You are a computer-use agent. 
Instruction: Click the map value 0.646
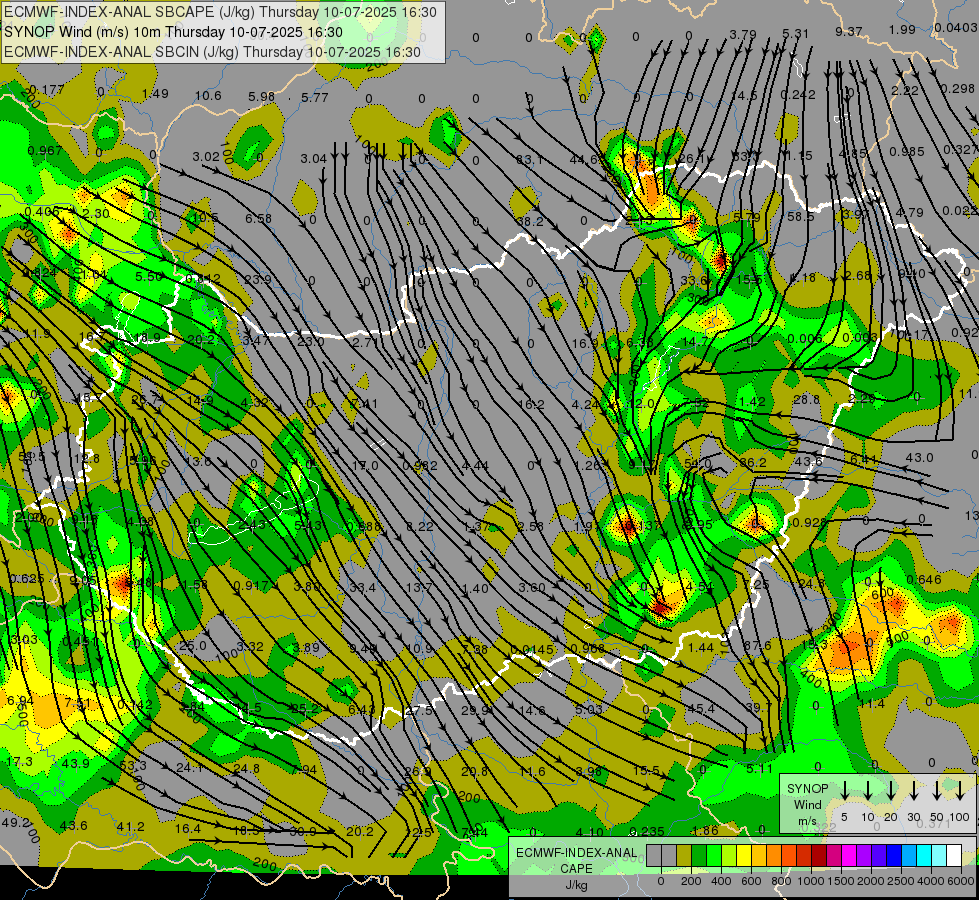924,580
